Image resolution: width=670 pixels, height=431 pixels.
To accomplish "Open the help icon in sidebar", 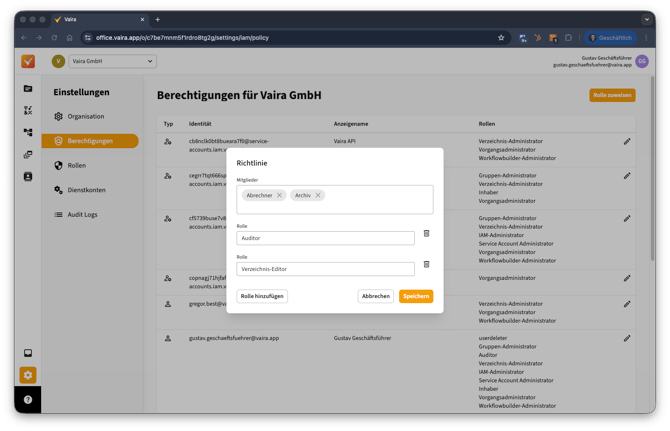I will point(28,399).
